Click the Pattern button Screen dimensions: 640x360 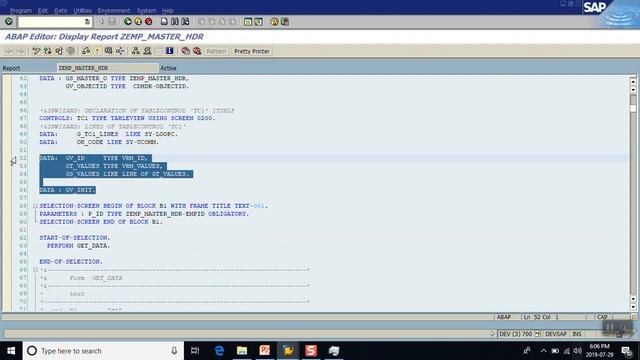216,51
